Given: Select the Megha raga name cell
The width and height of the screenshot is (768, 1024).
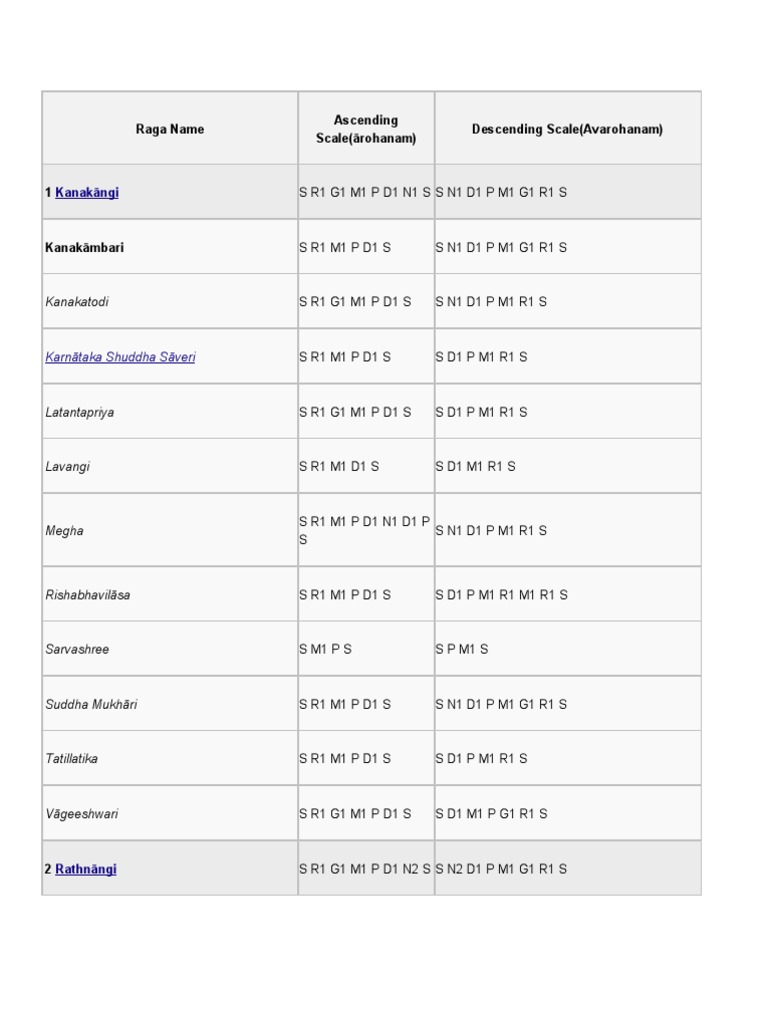Looking at the screenshot, I should click(x=65, y=531).
